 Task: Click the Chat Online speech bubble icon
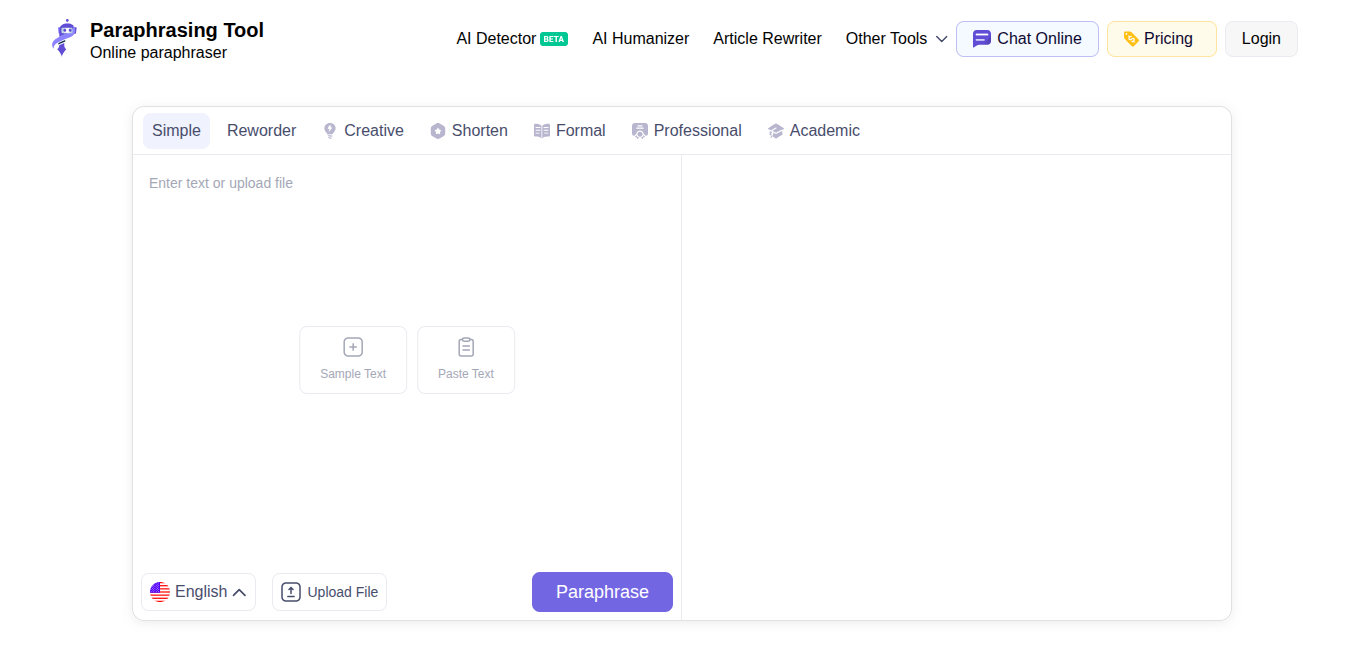click(984, 38)
